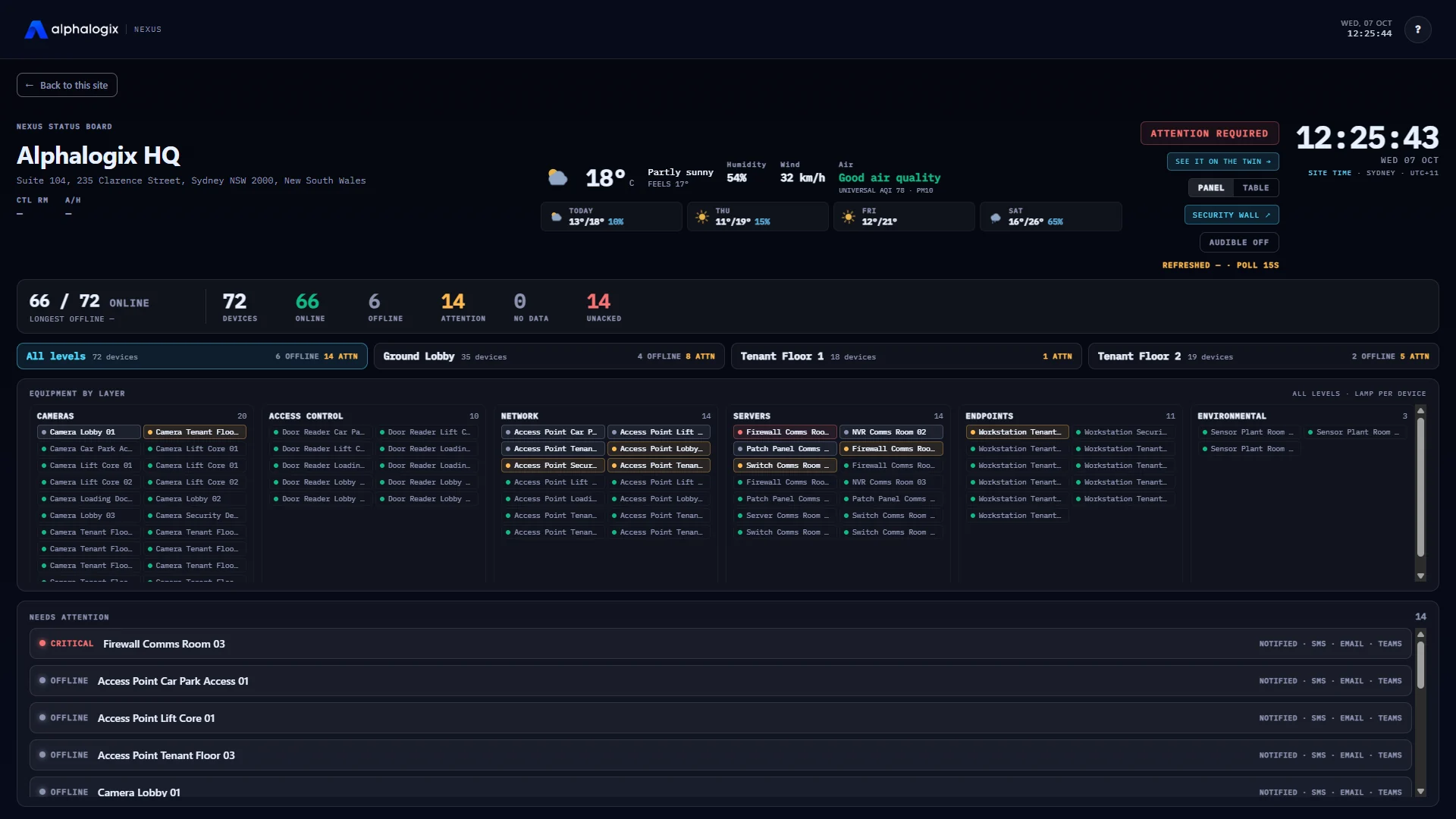Open the help question mark icon

1417,30
